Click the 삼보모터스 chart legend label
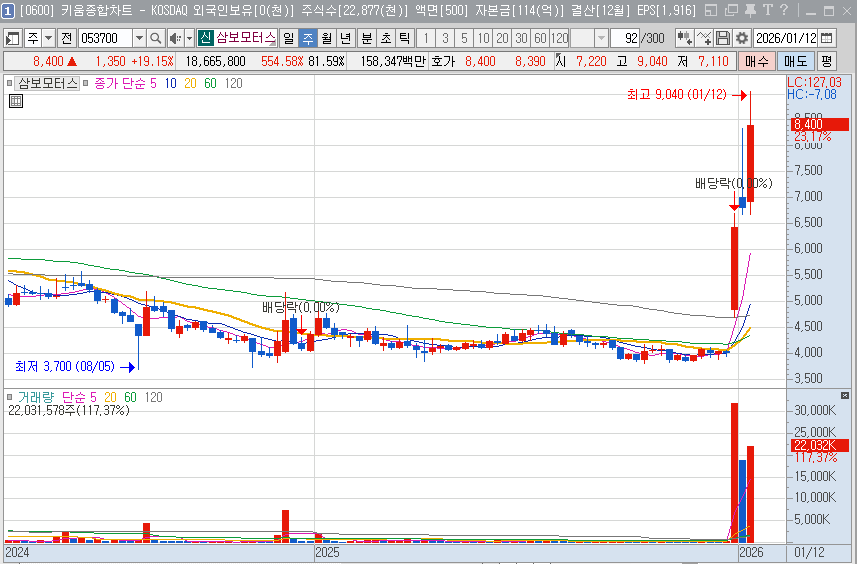Viewport: 857px width, 564px height. point(48,83)
